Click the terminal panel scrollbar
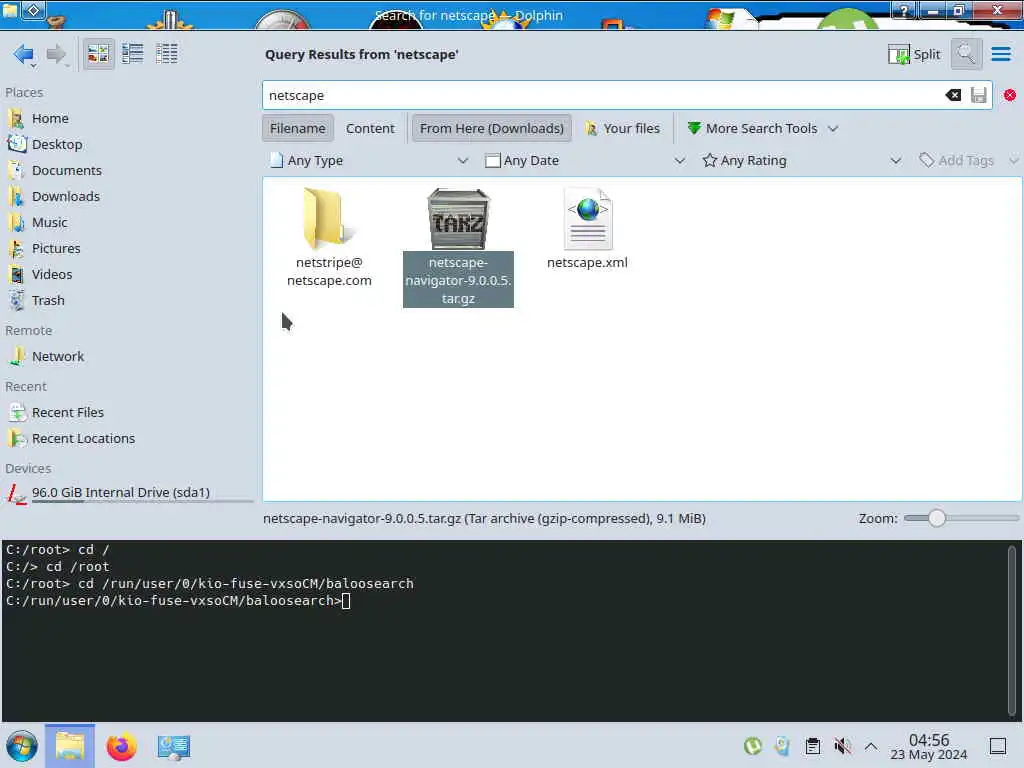Image resolution: width=1024 pixels, height=768 pixels. [1012, 630]
